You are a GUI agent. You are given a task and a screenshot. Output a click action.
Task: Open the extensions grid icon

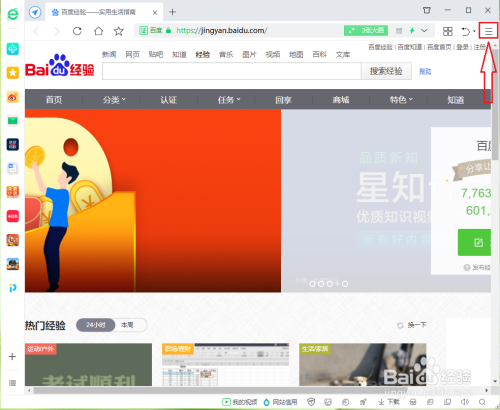point(447,31)
